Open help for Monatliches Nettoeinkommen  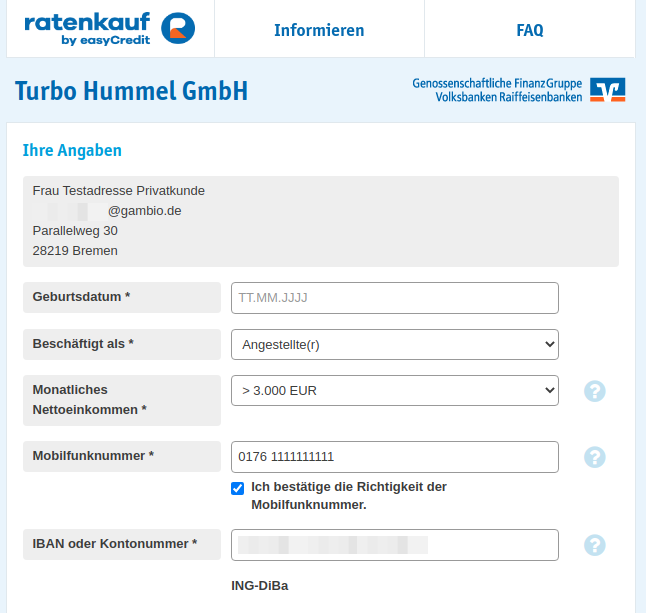[595, 391]
